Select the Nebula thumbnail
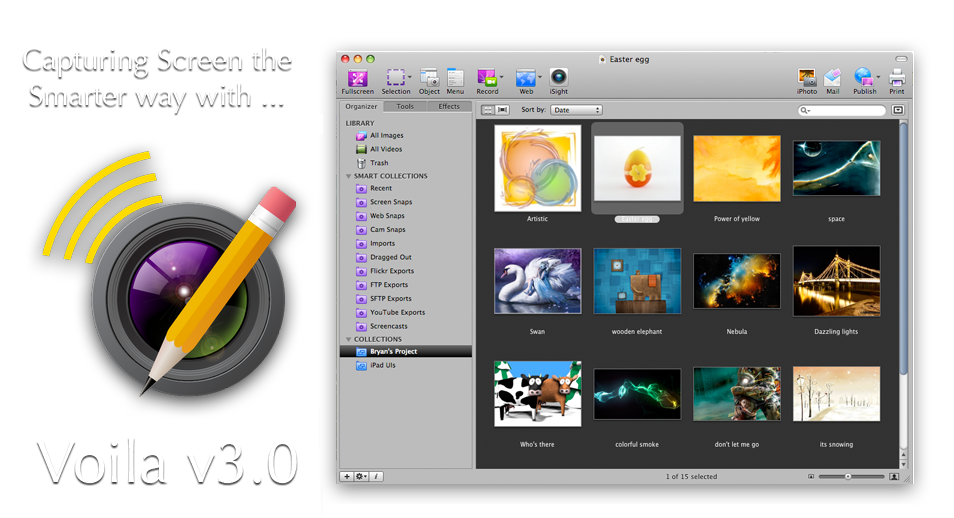 (x=737, y=281)
